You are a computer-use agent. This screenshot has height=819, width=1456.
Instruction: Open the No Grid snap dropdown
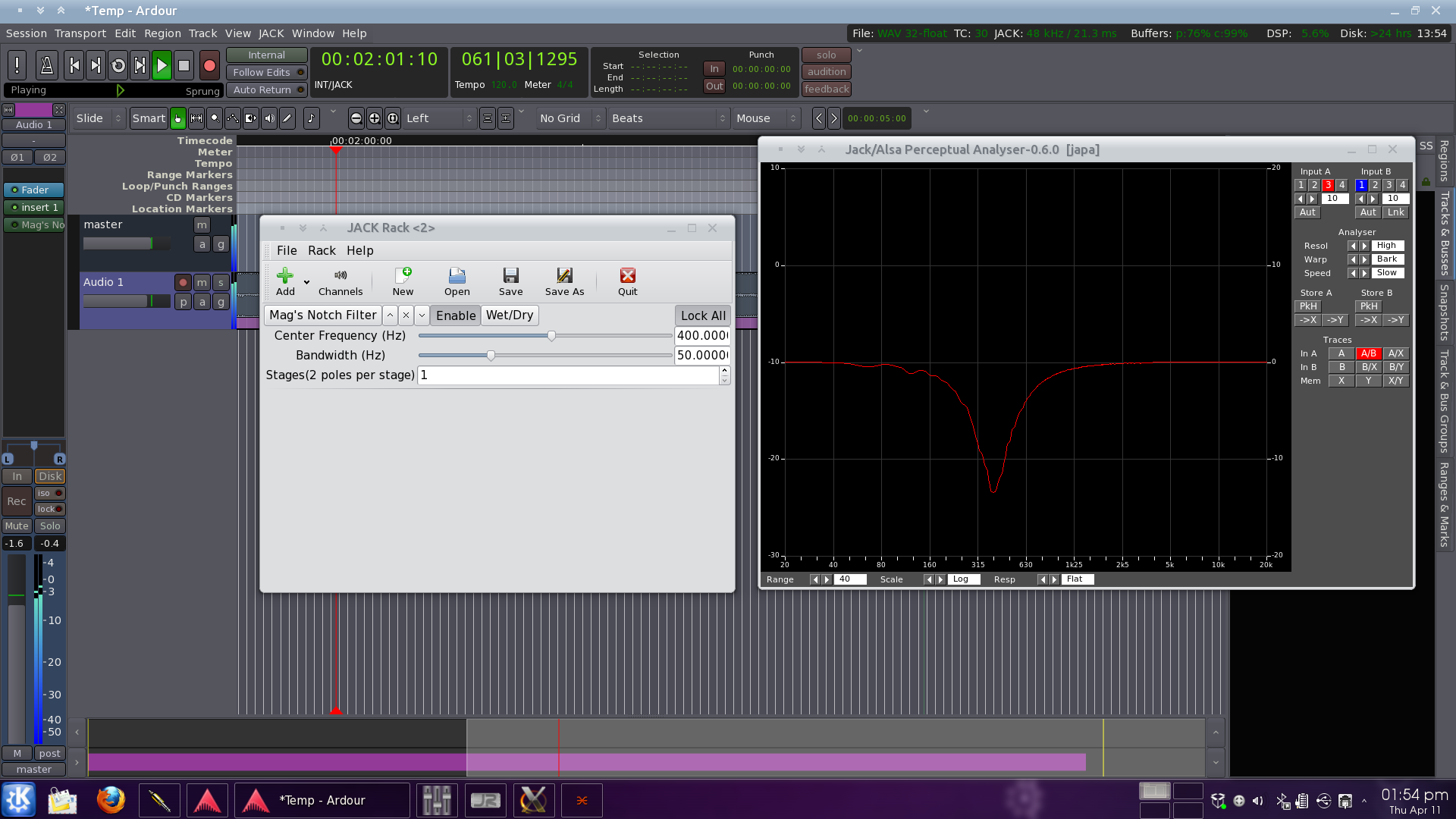coord(570,118)
